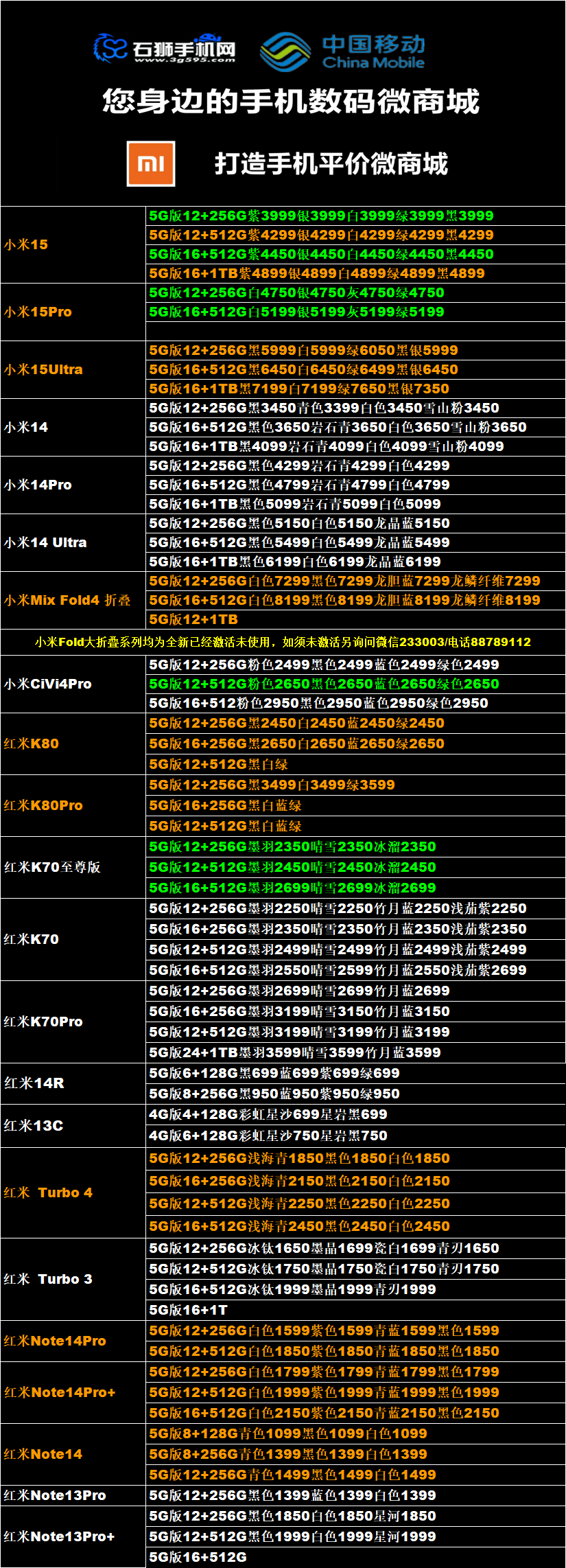Click the www.3g595.com website text
566x1568 pixels.
pyautogui.click(x=185, y=60)
